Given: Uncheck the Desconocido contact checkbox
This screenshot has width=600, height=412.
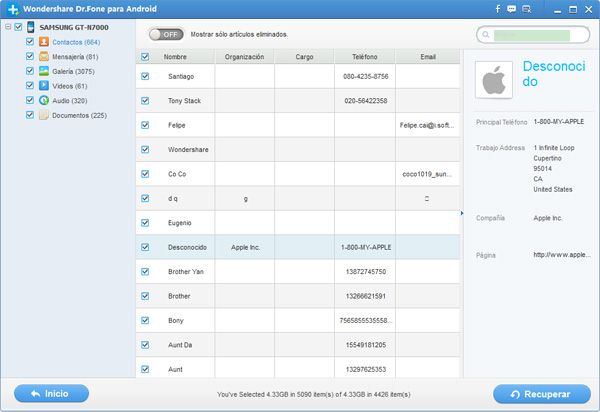Looking at the screenshot, I should (145, 247).
